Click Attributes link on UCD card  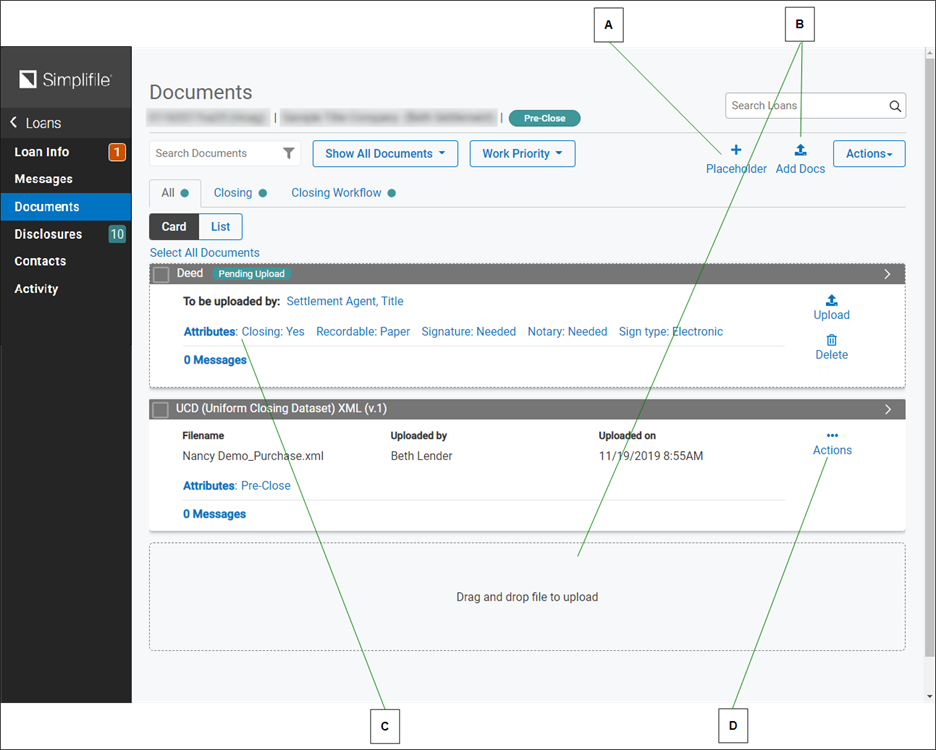click(x=209, y=485)
